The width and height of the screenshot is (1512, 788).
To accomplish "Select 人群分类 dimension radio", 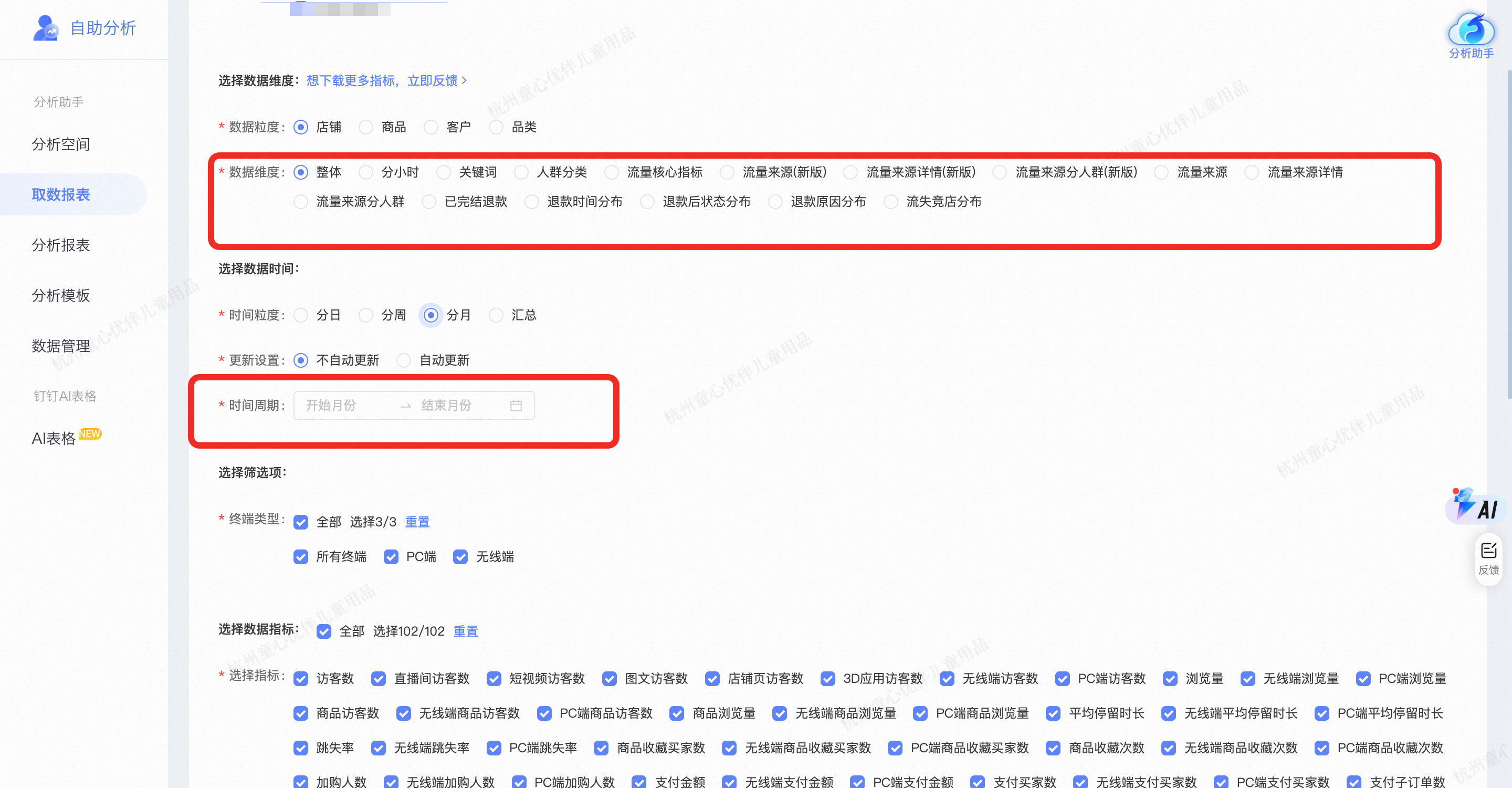I will pyautogui.click(x=521, y=173).
